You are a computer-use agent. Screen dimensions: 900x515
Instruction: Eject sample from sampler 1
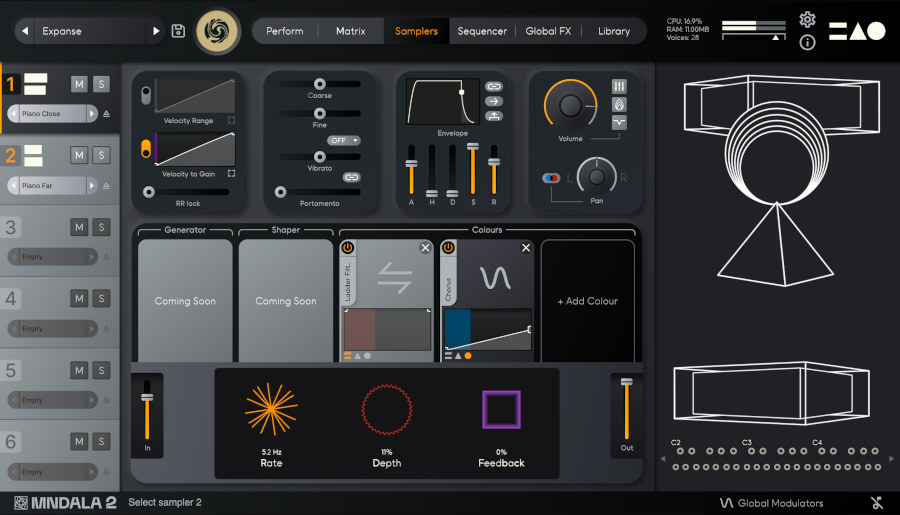pyautogui.click(x=106, y=114)
